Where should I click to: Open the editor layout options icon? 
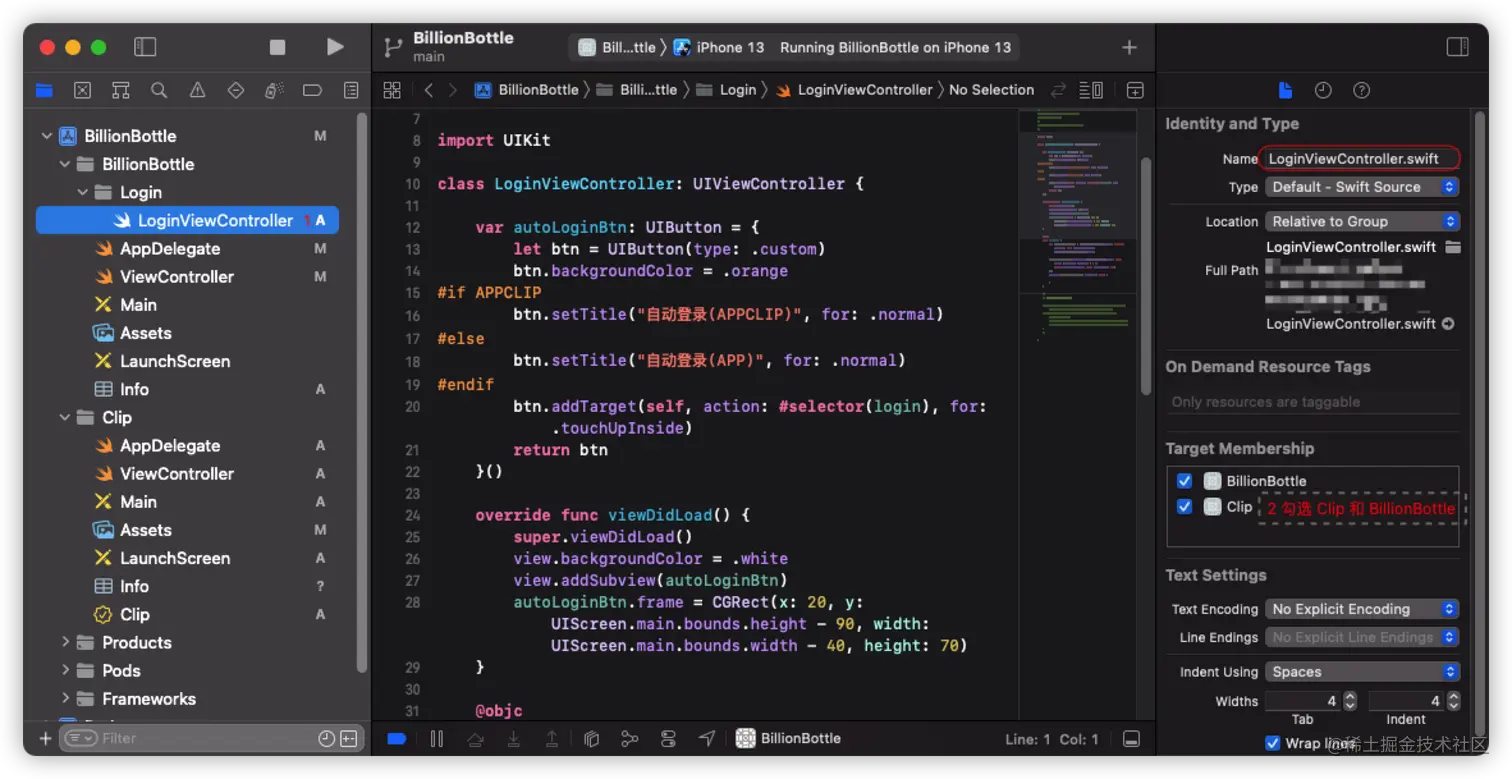click(x=1092, y=90)
